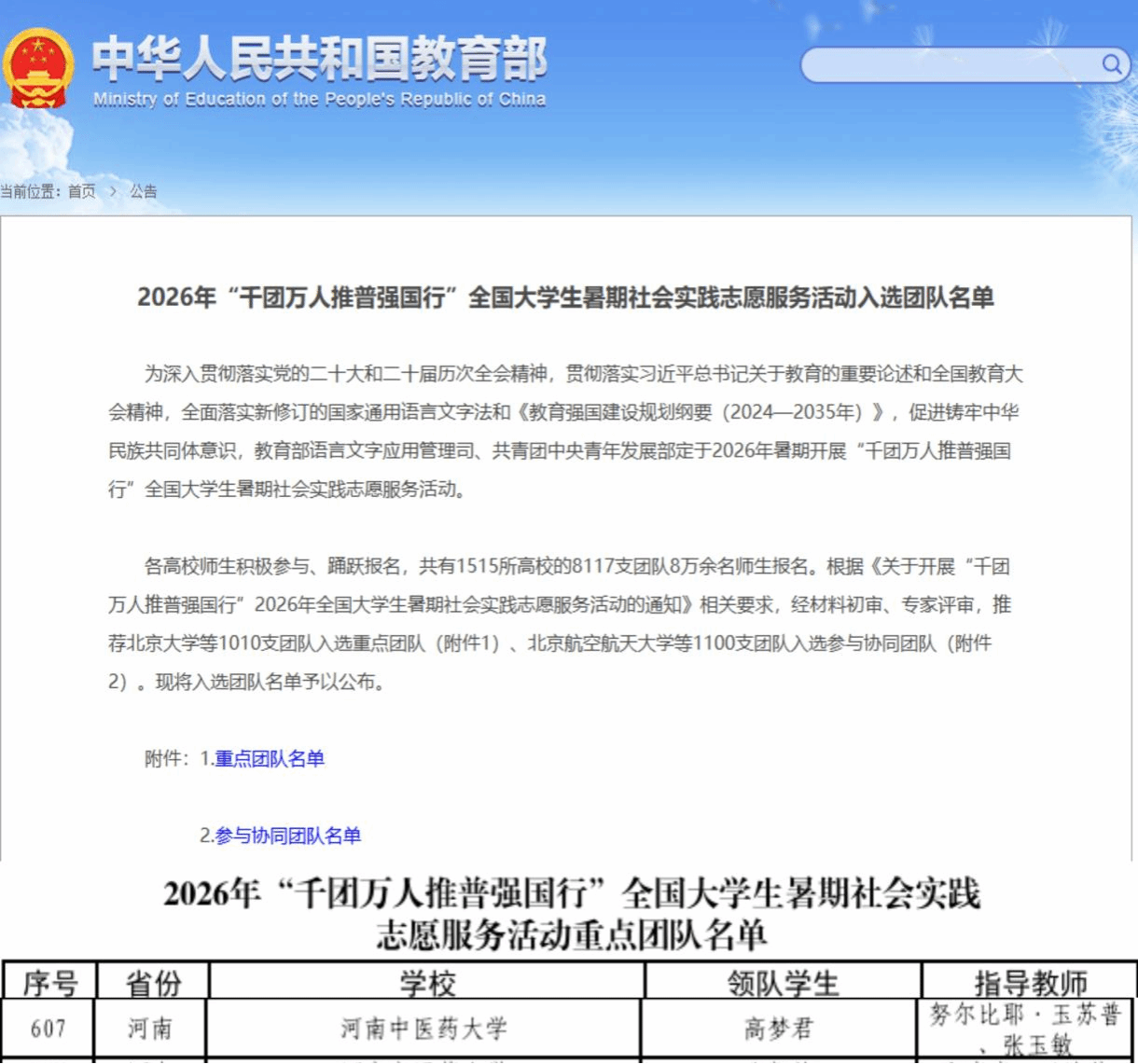Open 公告 breadcrumb link
This screenshot has height=1064, width=1138.
(x=144, y=191)
